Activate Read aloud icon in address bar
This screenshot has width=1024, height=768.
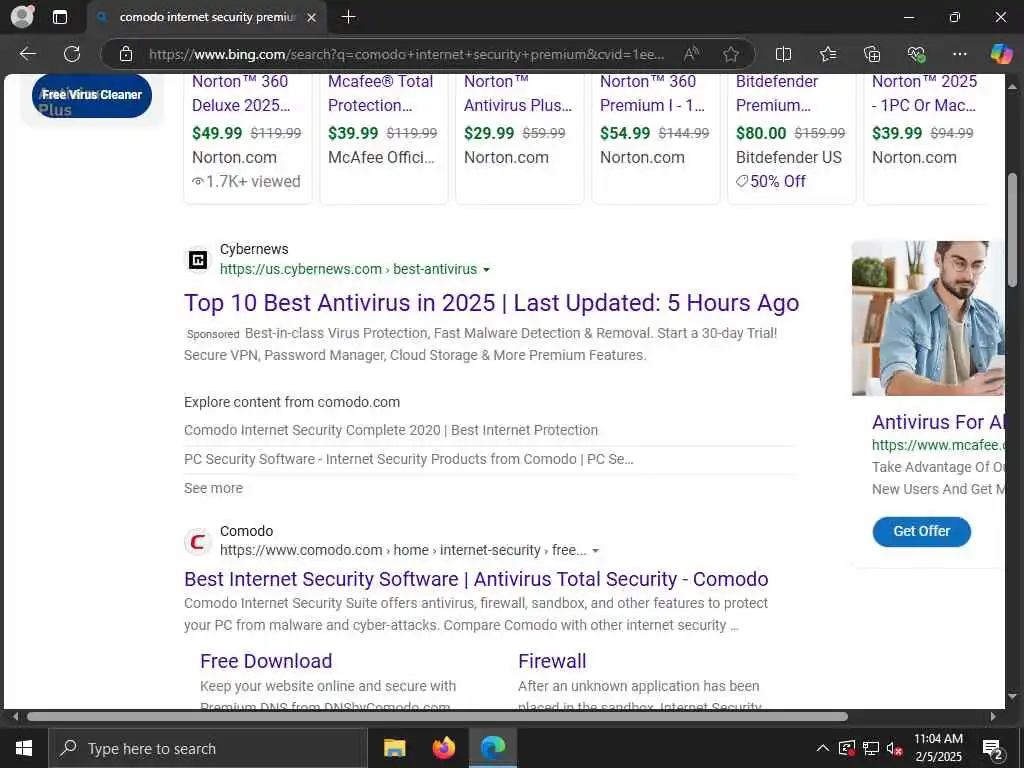click(x=691, y=54)
